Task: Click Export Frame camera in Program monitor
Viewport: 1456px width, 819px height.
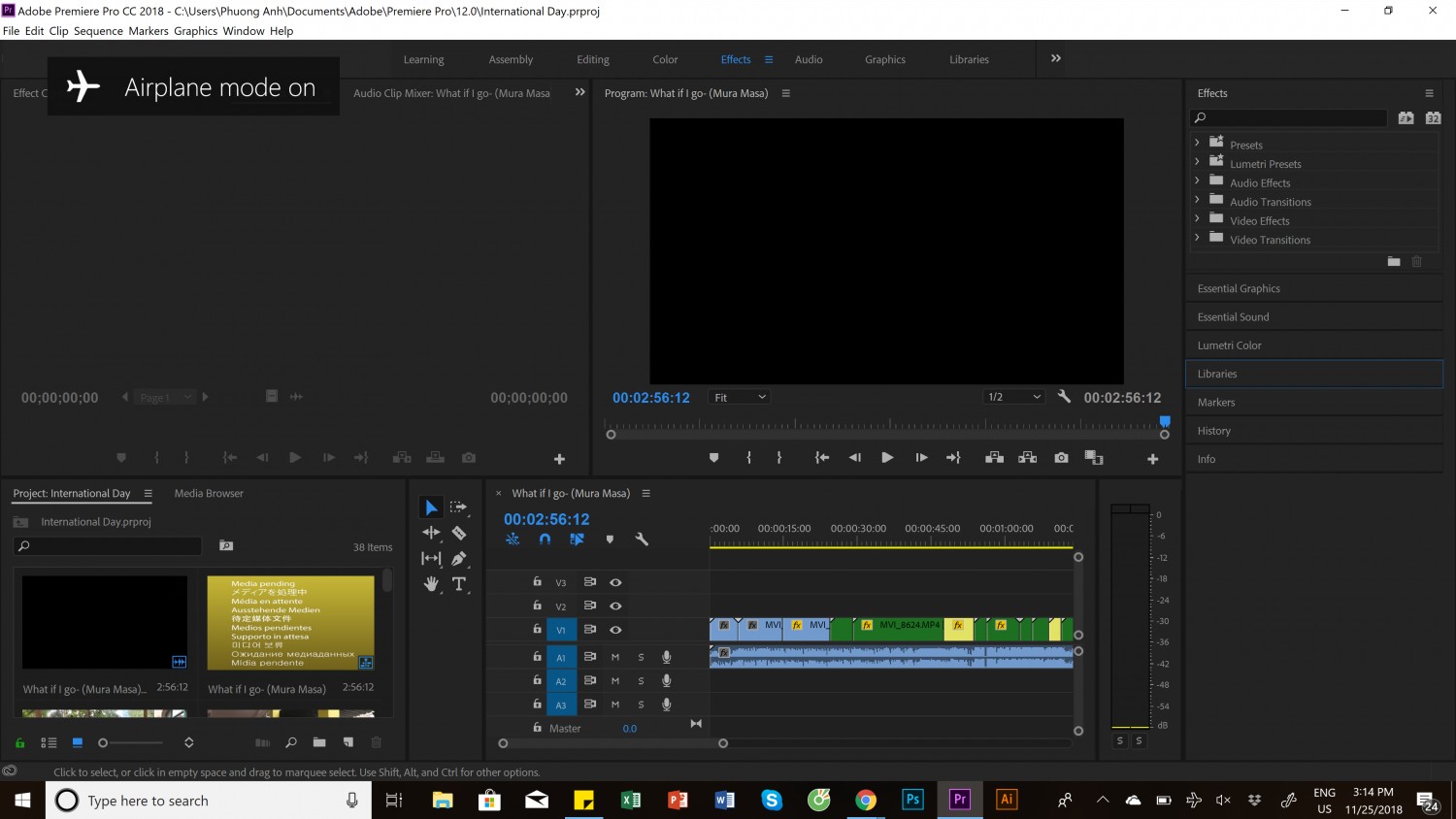Action: (x=1061, y=457)
